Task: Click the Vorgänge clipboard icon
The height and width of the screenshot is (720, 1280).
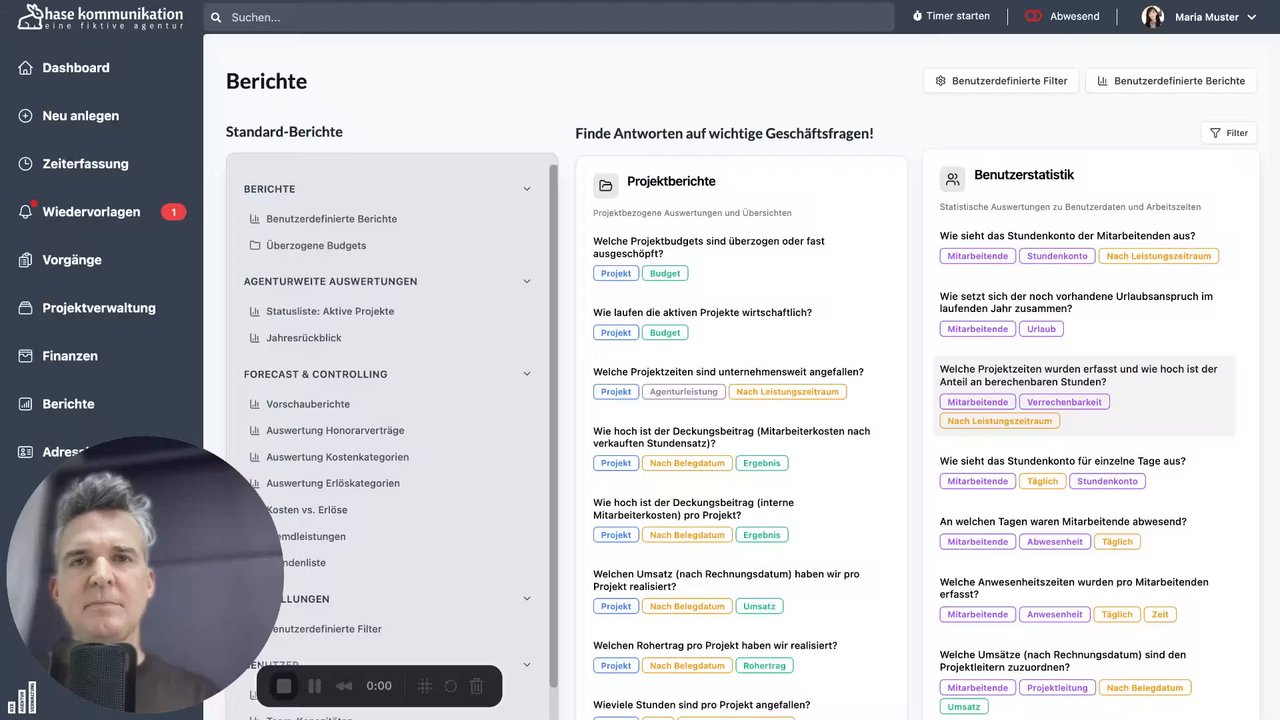Action: click(26, 260)
